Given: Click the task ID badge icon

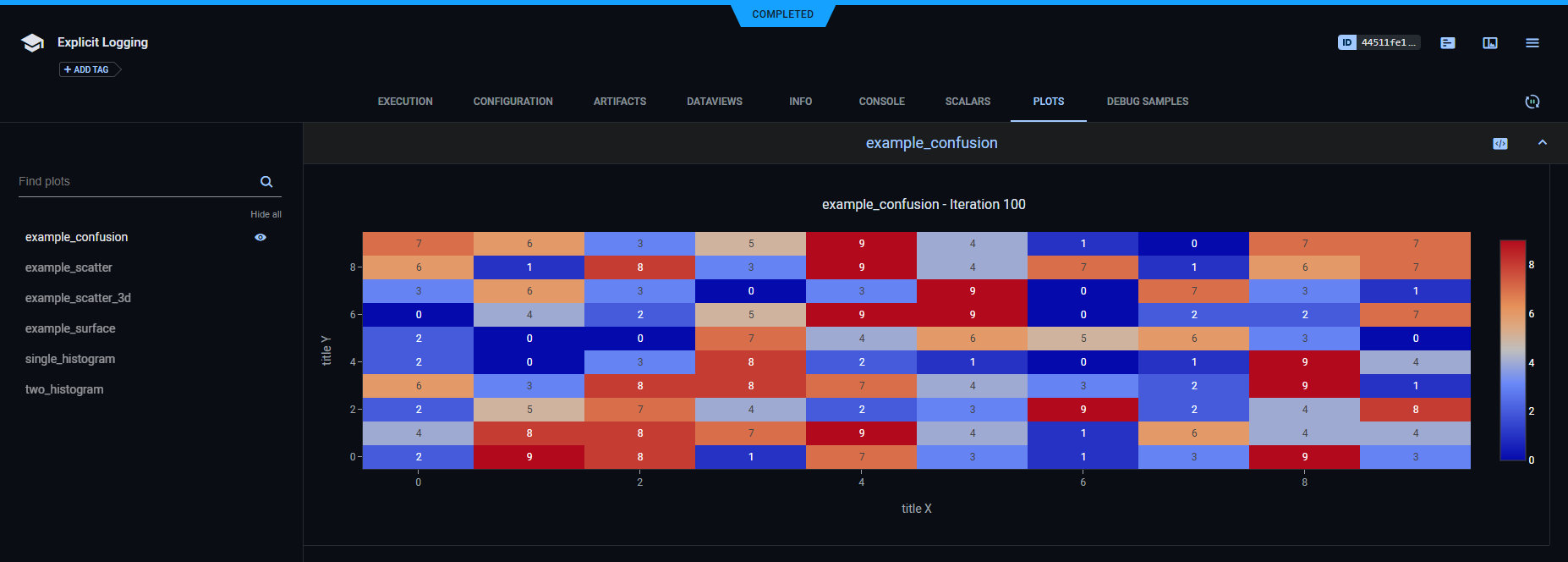Looking at the screenshot, I should click(x=1347, y=42).
